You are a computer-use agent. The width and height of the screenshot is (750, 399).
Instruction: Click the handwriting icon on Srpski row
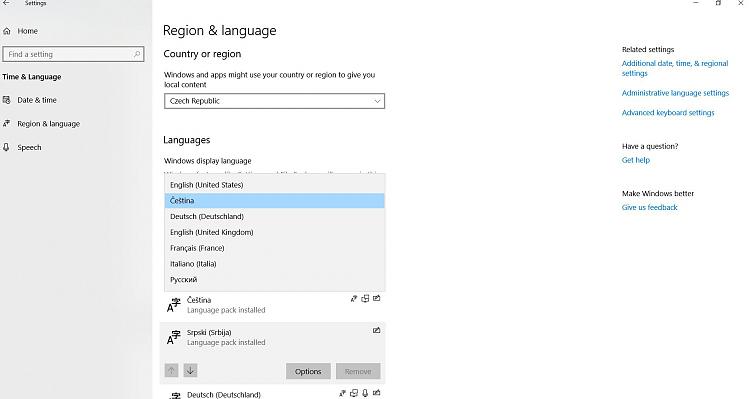click(376, 330)
